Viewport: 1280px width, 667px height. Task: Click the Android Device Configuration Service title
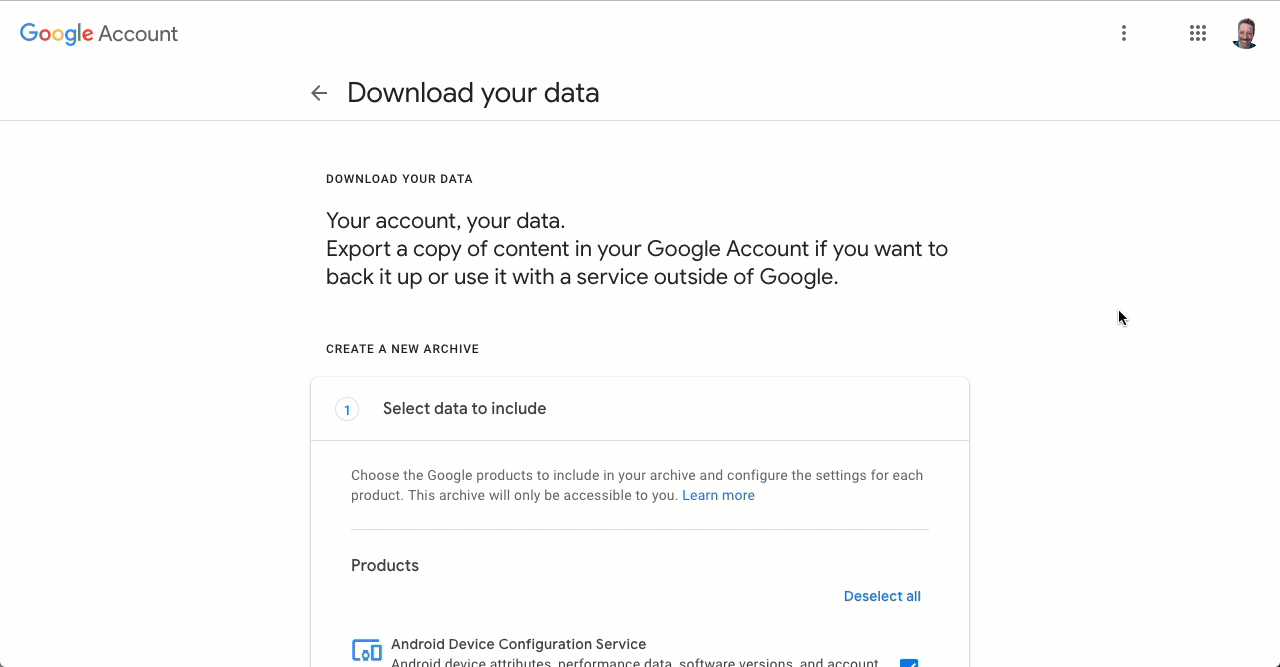(518, 644)
